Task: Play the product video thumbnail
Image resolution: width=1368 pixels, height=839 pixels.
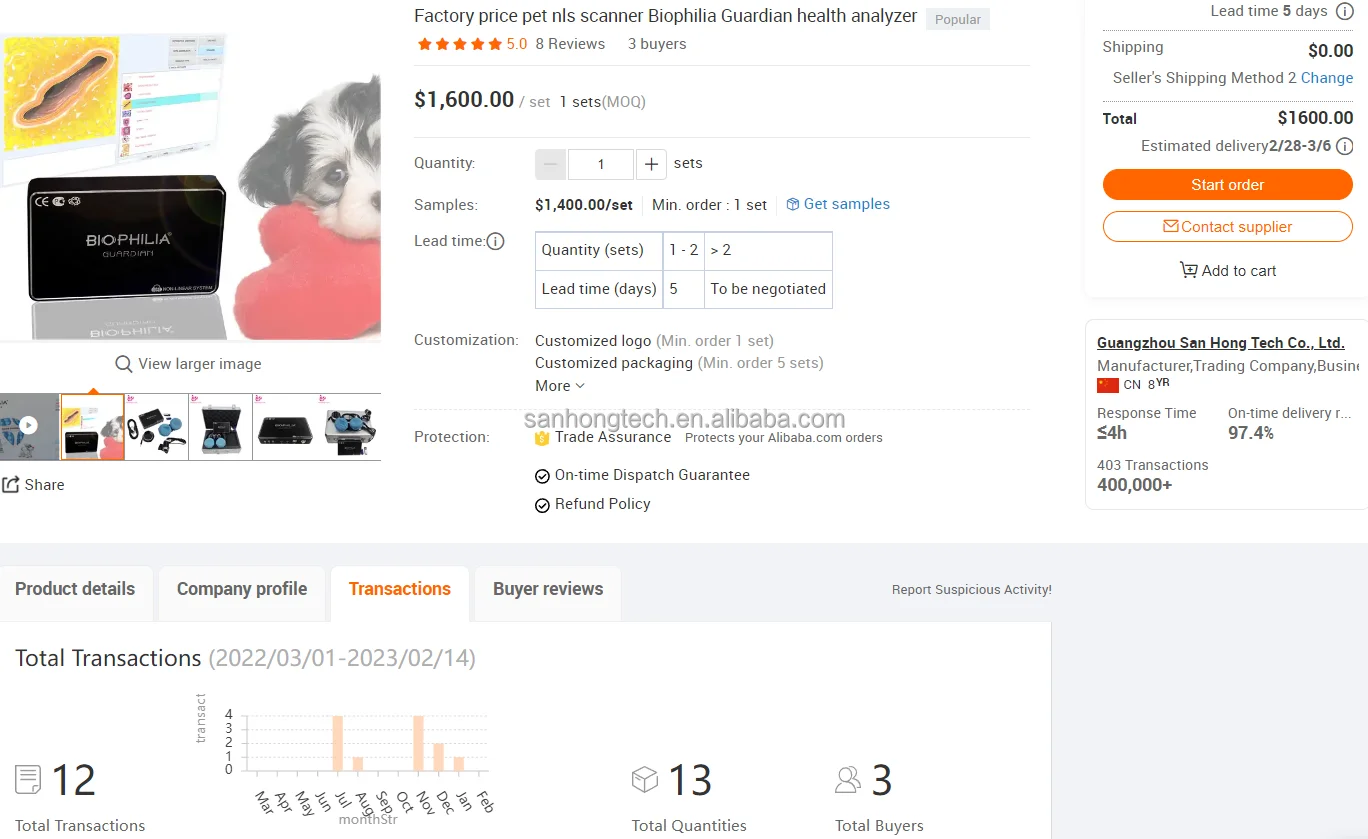Action: [x=29, y=425]
